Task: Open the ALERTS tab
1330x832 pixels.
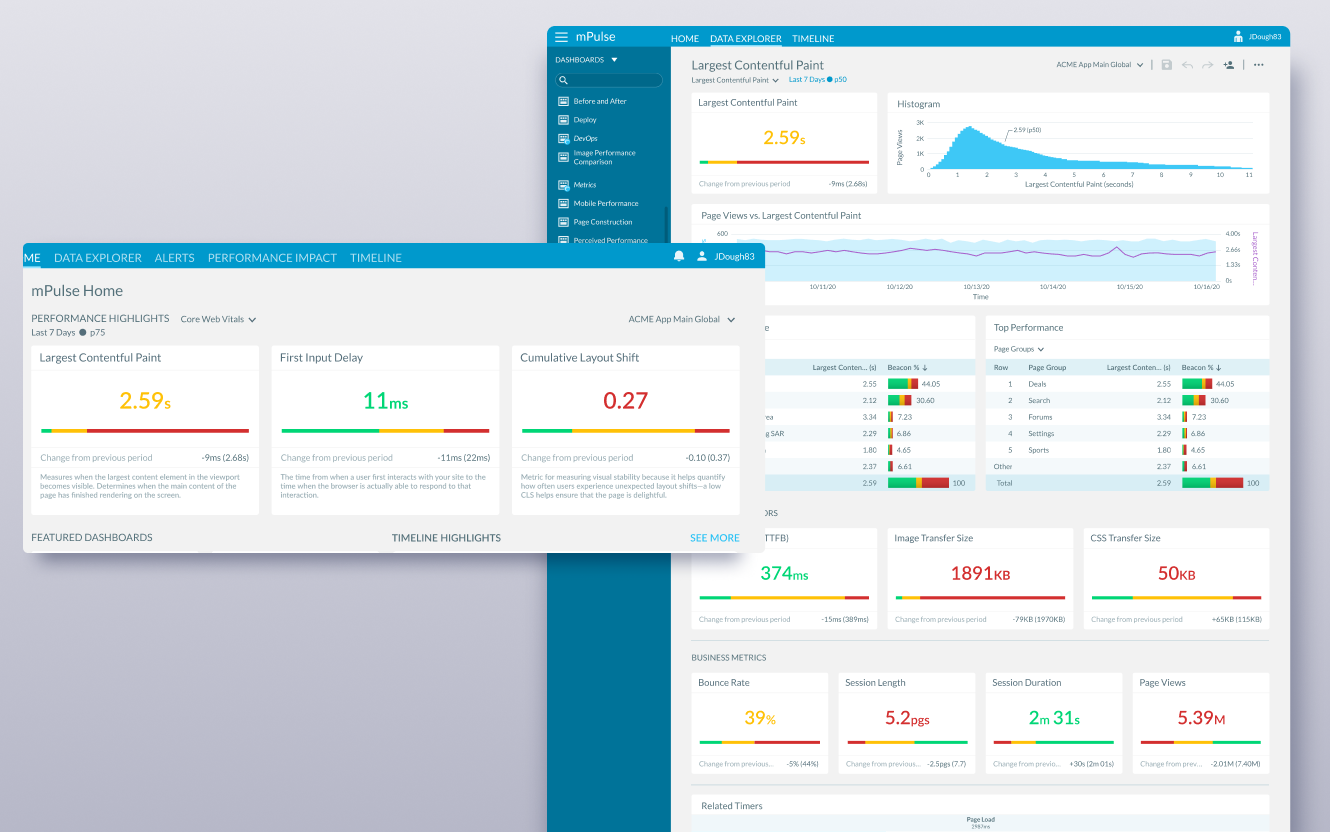Action: (174, 258)
